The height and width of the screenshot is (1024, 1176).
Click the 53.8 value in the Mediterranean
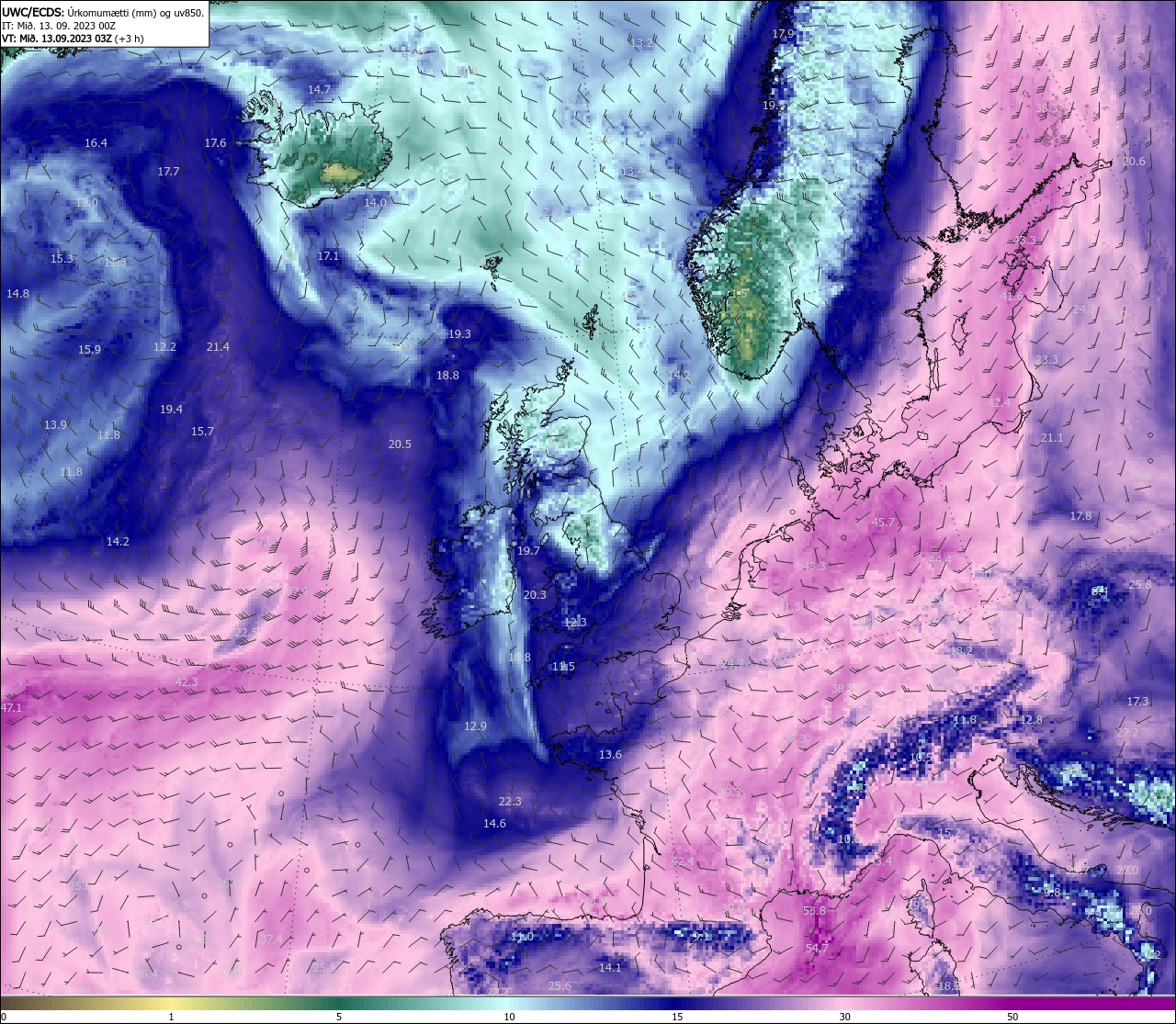(815, 910)
